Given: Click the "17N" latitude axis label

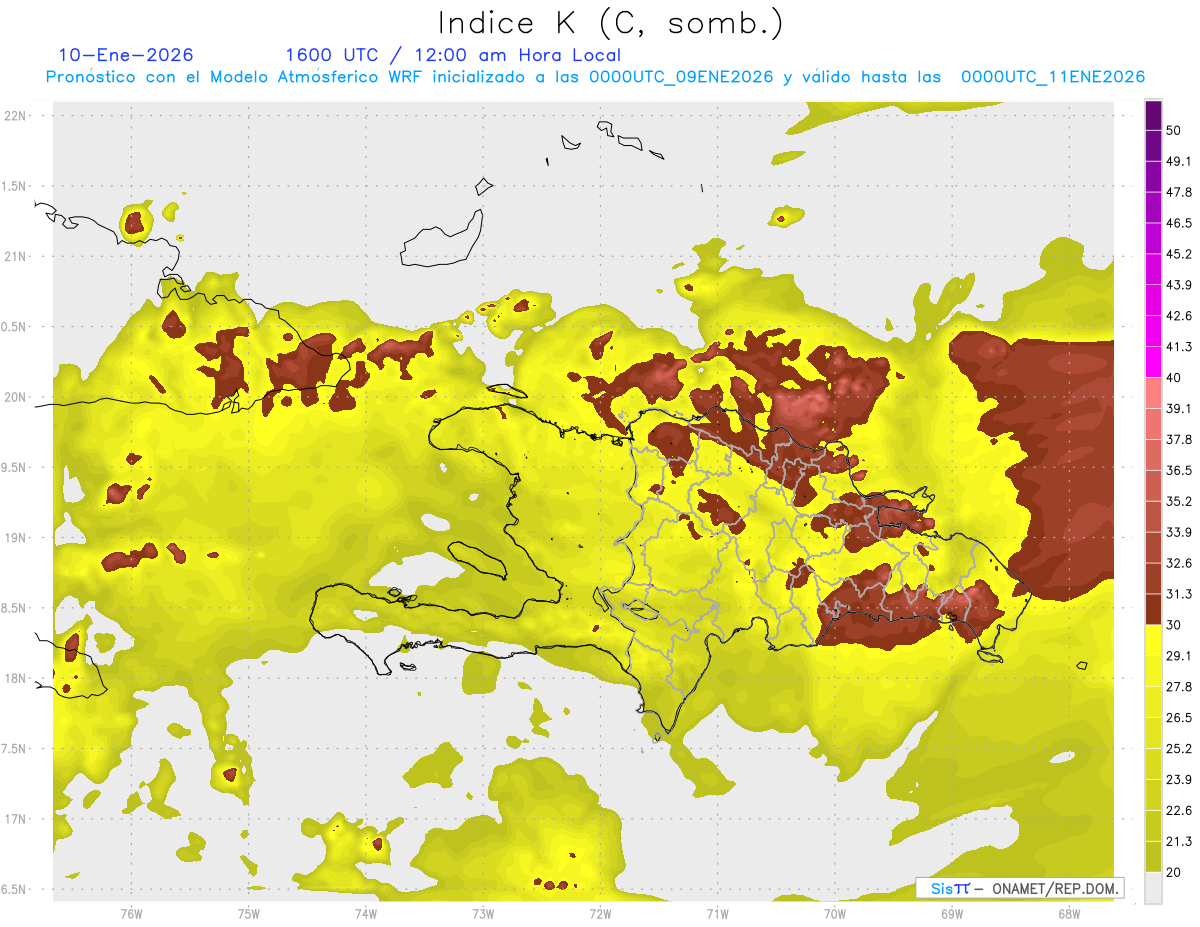Looking at the screenshot, I should point(17,819).
